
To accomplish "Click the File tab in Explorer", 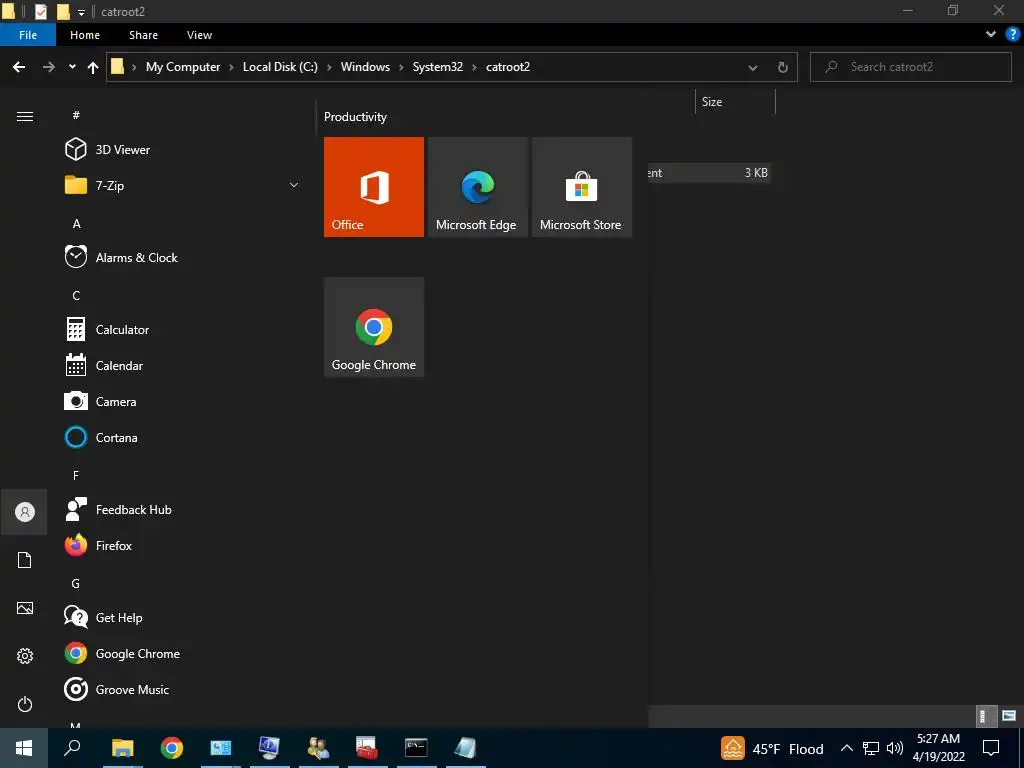I will 28,35.
